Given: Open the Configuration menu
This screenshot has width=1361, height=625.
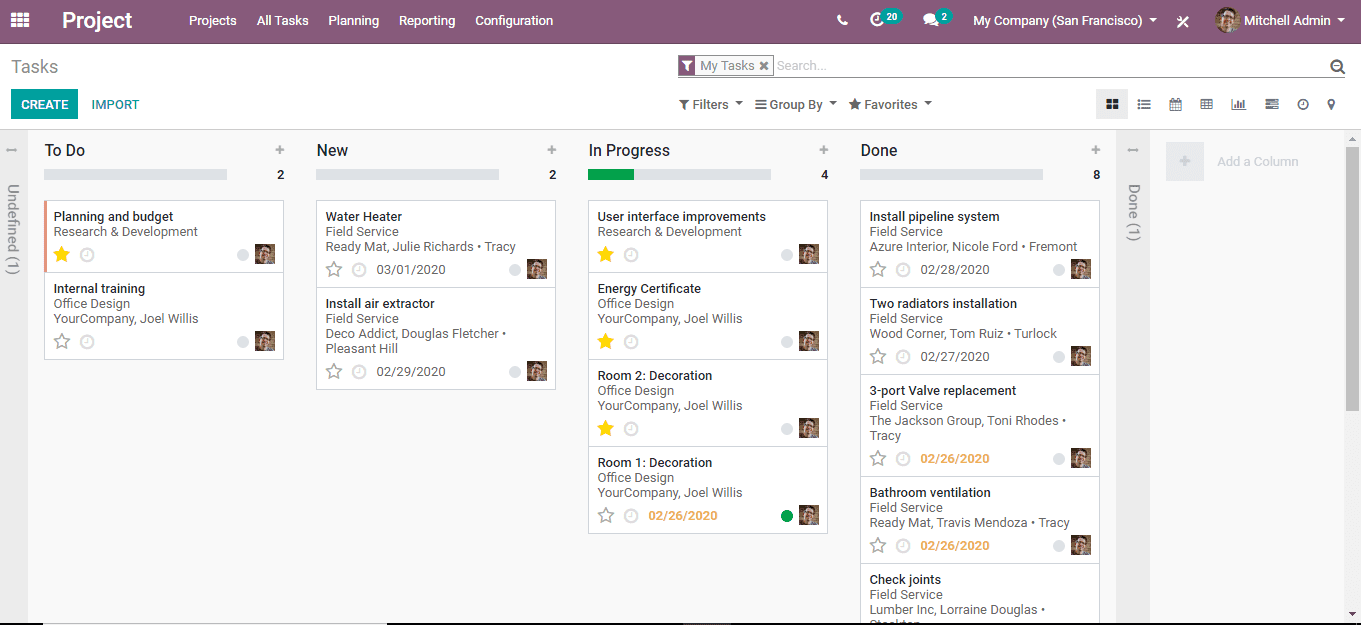Looking at the screenshot, I should [x=514, y=21].
